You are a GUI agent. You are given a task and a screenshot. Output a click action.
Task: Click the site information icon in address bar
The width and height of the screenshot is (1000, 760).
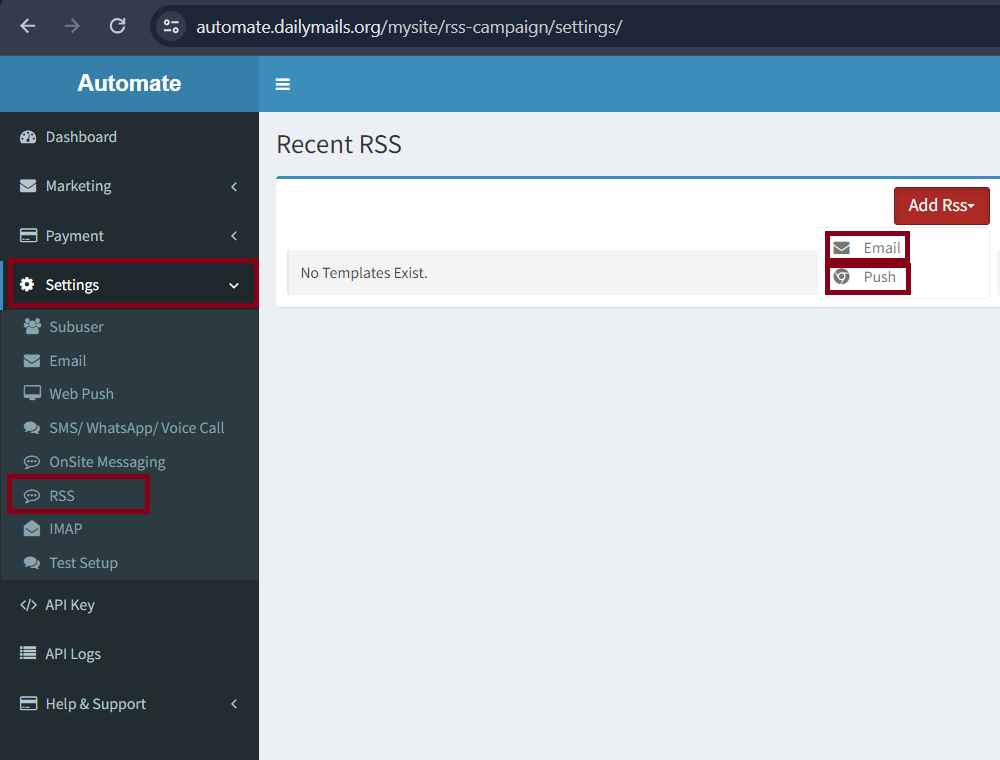coord(171,26)
